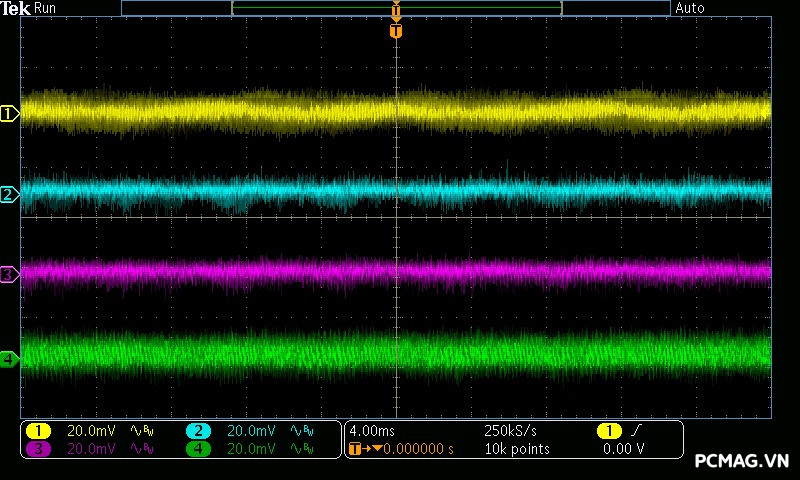Screen dimensions: 800x480
Task: Click the yellow channel 1 ground marker
Action: click(9, 114)
